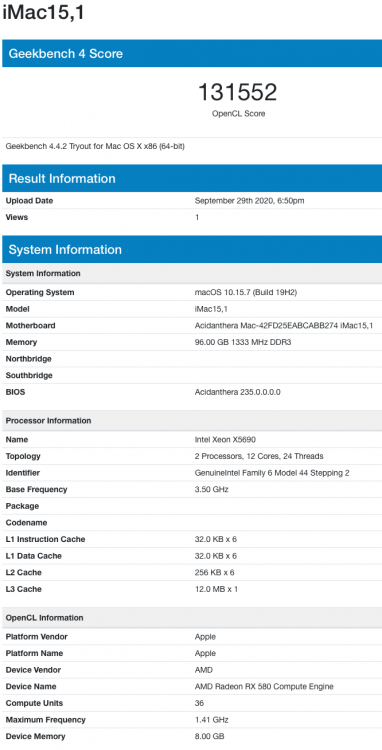Click the Northbridge label
Image resolution: width=382 pixels, height=750 pixels.
pyautogui.click(x=28, y=359)
